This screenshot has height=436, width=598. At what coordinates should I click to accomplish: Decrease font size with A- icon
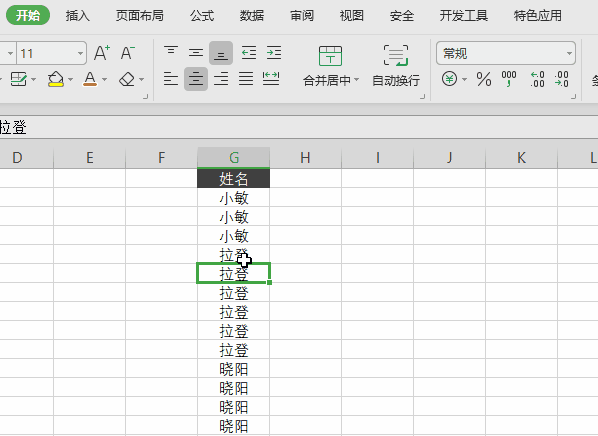128,53
